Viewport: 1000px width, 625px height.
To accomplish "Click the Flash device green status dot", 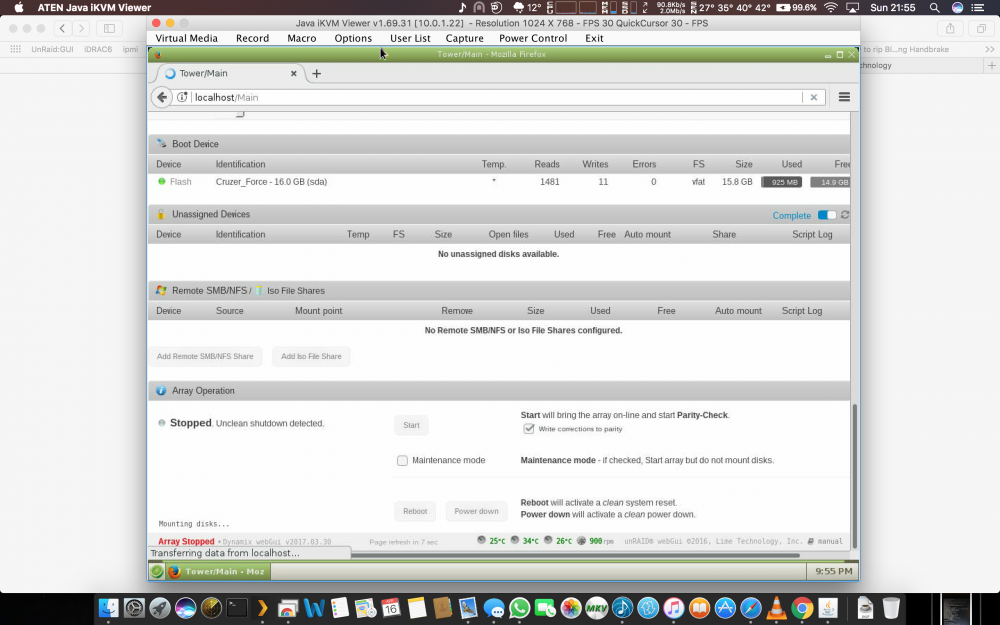I will click(161, 181).
